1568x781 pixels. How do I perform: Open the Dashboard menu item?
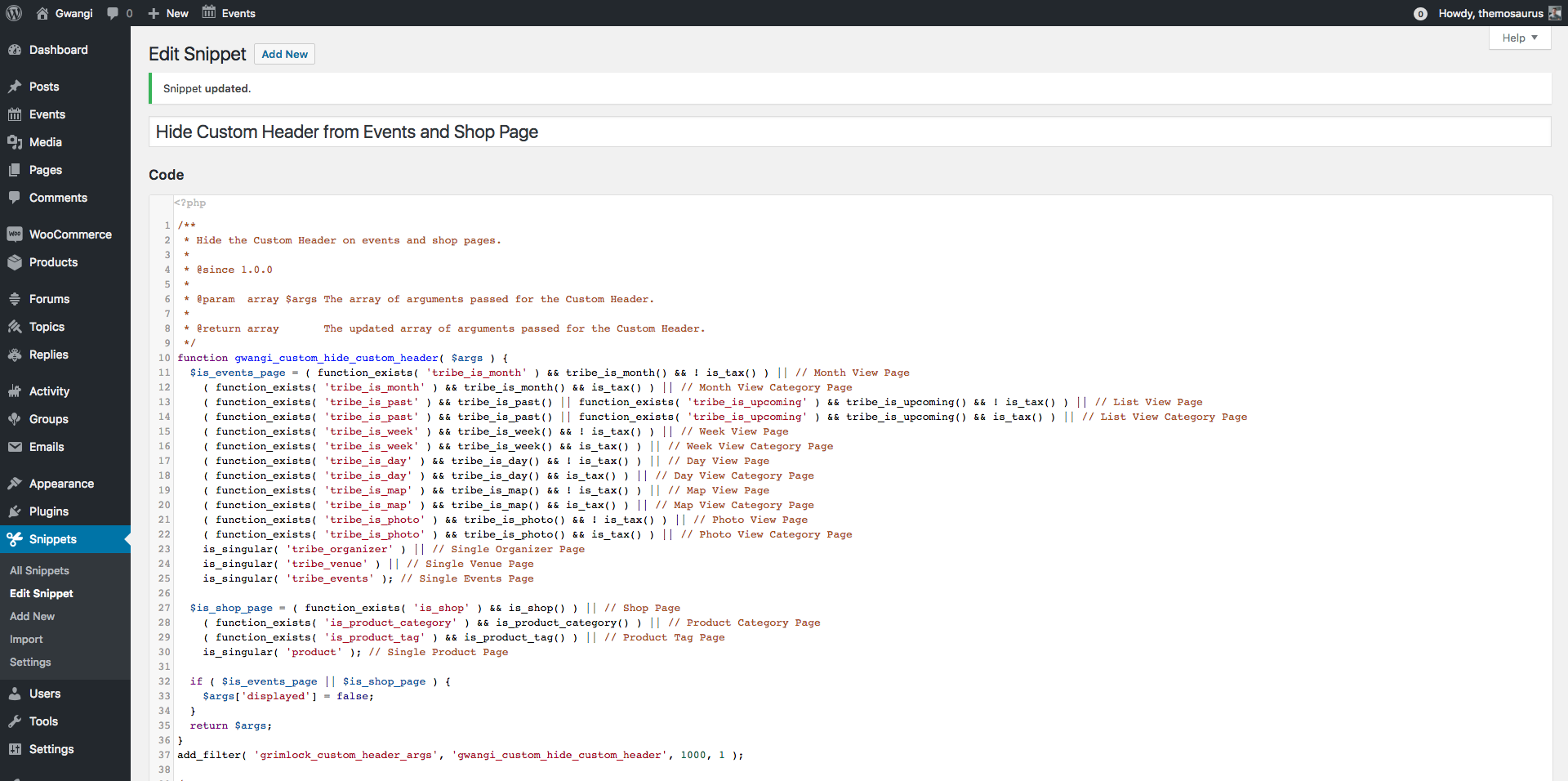59,50
